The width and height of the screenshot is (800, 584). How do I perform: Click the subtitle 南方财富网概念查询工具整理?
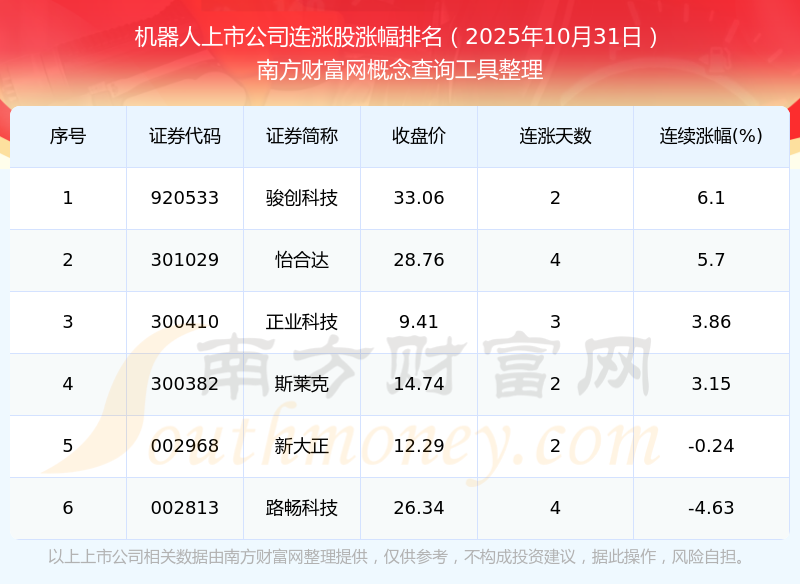tap(400, 70)
